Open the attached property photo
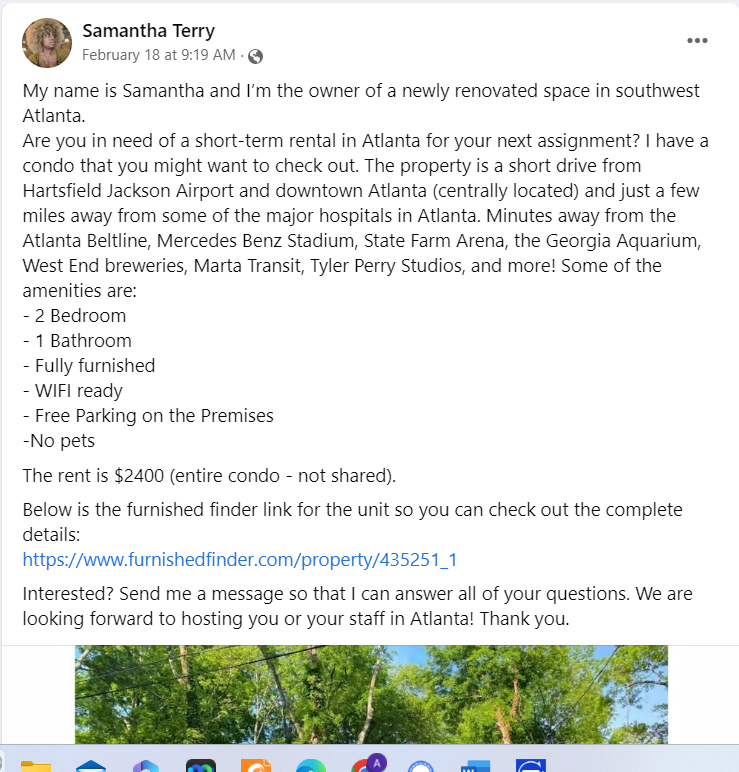 371,694
